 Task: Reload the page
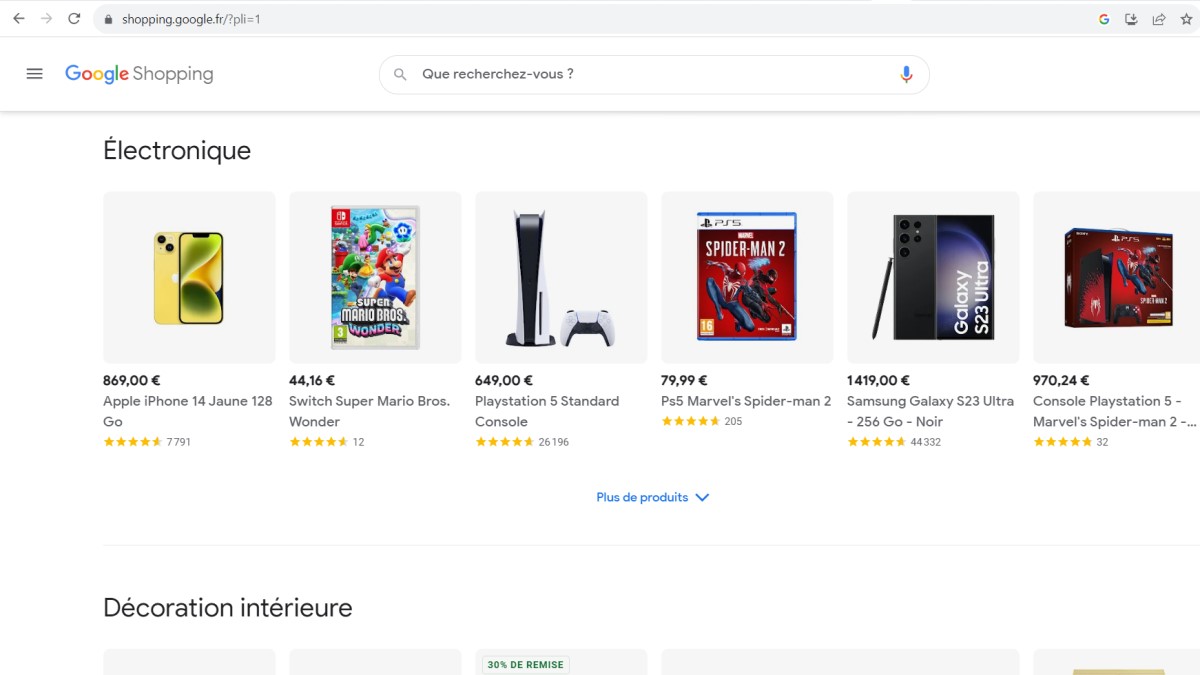click(74, 19)
